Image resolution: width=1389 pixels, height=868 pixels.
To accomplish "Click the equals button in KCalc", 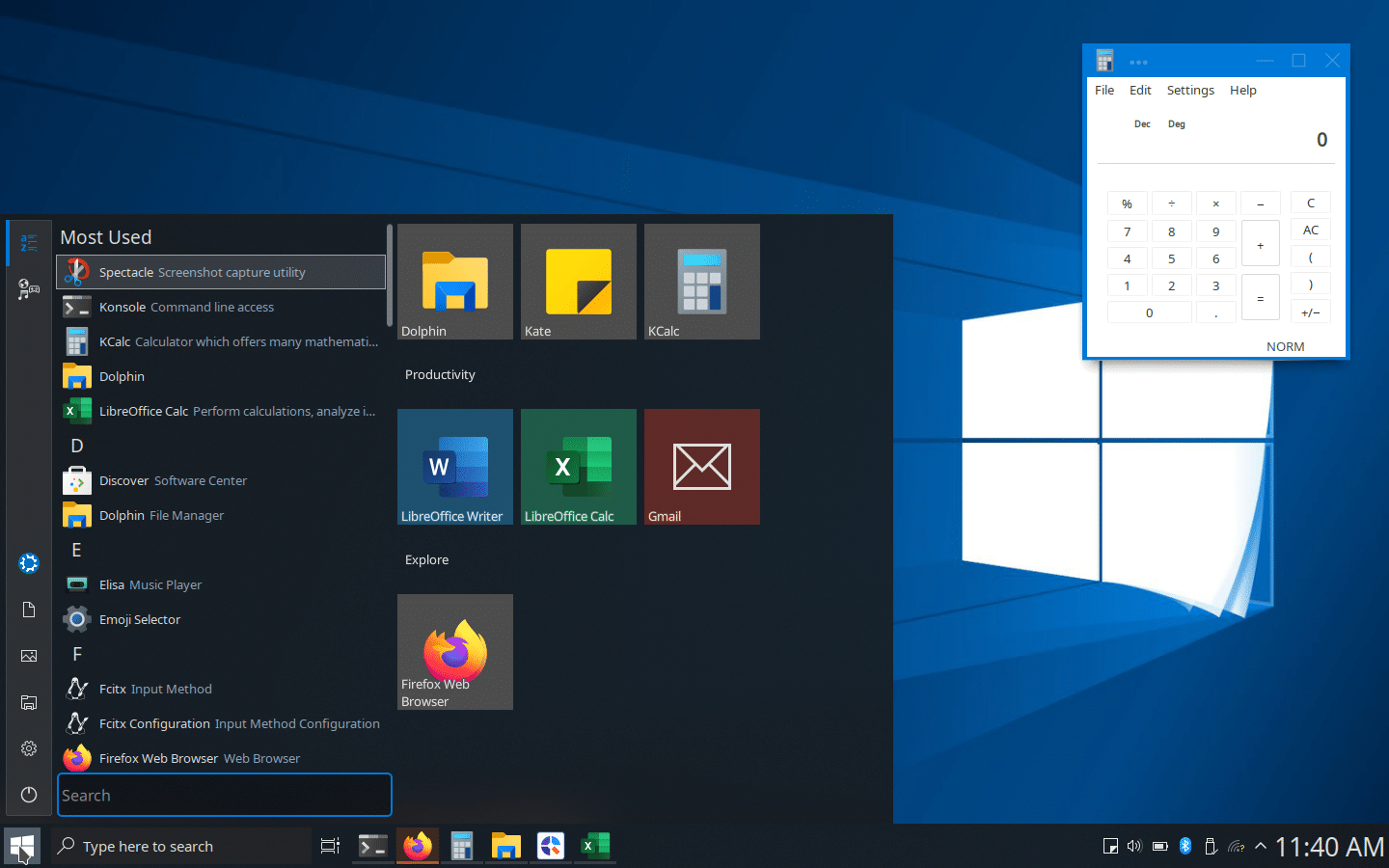I will pos(1260,298).
